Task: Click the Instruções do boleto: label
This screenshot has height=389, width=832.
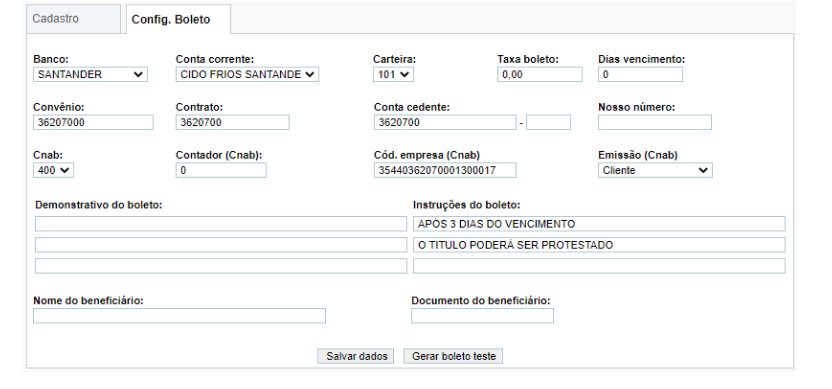Action: point(467,205)
